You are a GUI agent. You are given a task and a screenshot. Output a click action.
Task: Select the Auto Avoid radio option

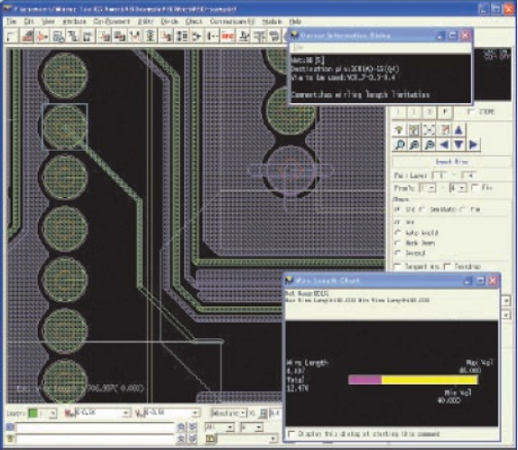click(x=398, y=232)
